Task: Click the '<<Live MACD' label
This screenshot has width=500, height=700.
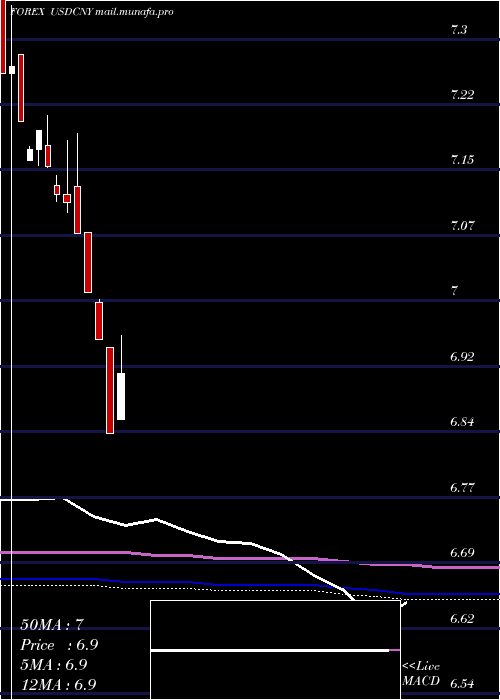Action: 421,673
